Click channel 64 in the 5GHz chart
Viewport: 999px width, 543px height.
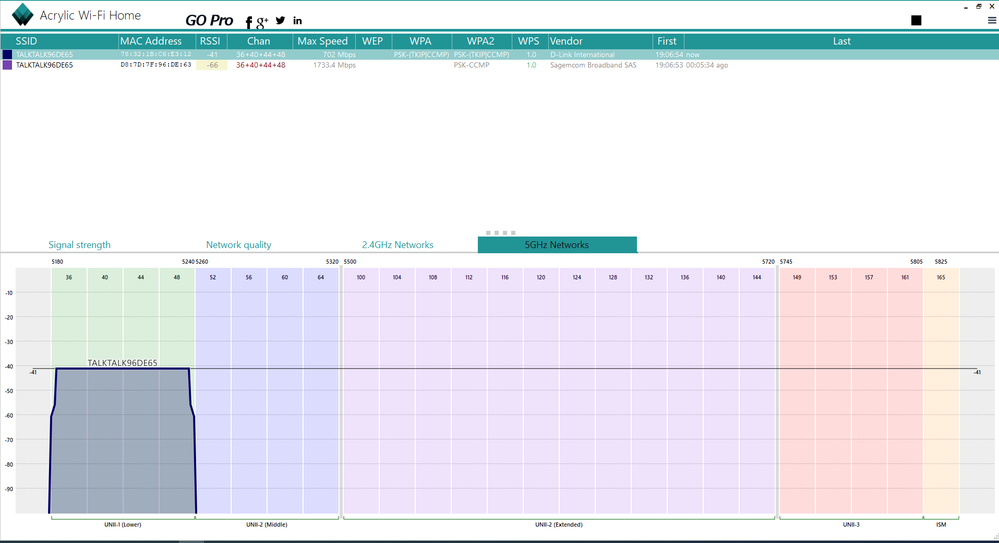(320, 277)
